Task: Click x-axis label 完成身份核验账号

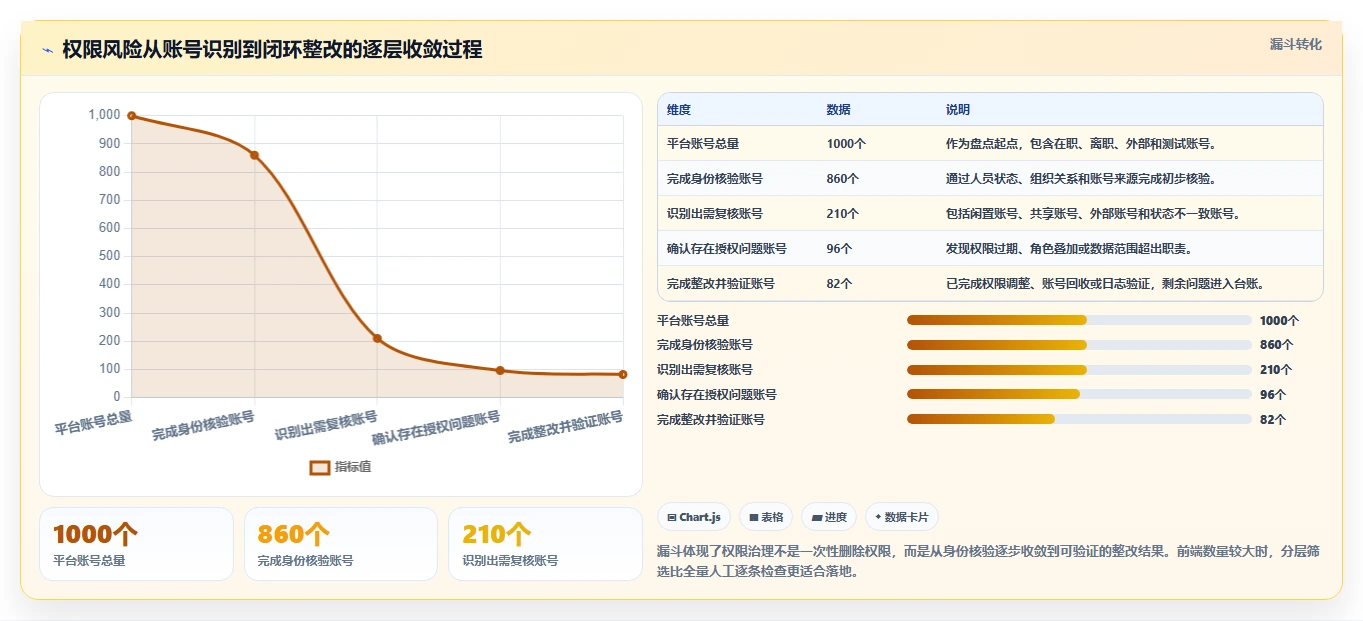Action: pos(203,426)
